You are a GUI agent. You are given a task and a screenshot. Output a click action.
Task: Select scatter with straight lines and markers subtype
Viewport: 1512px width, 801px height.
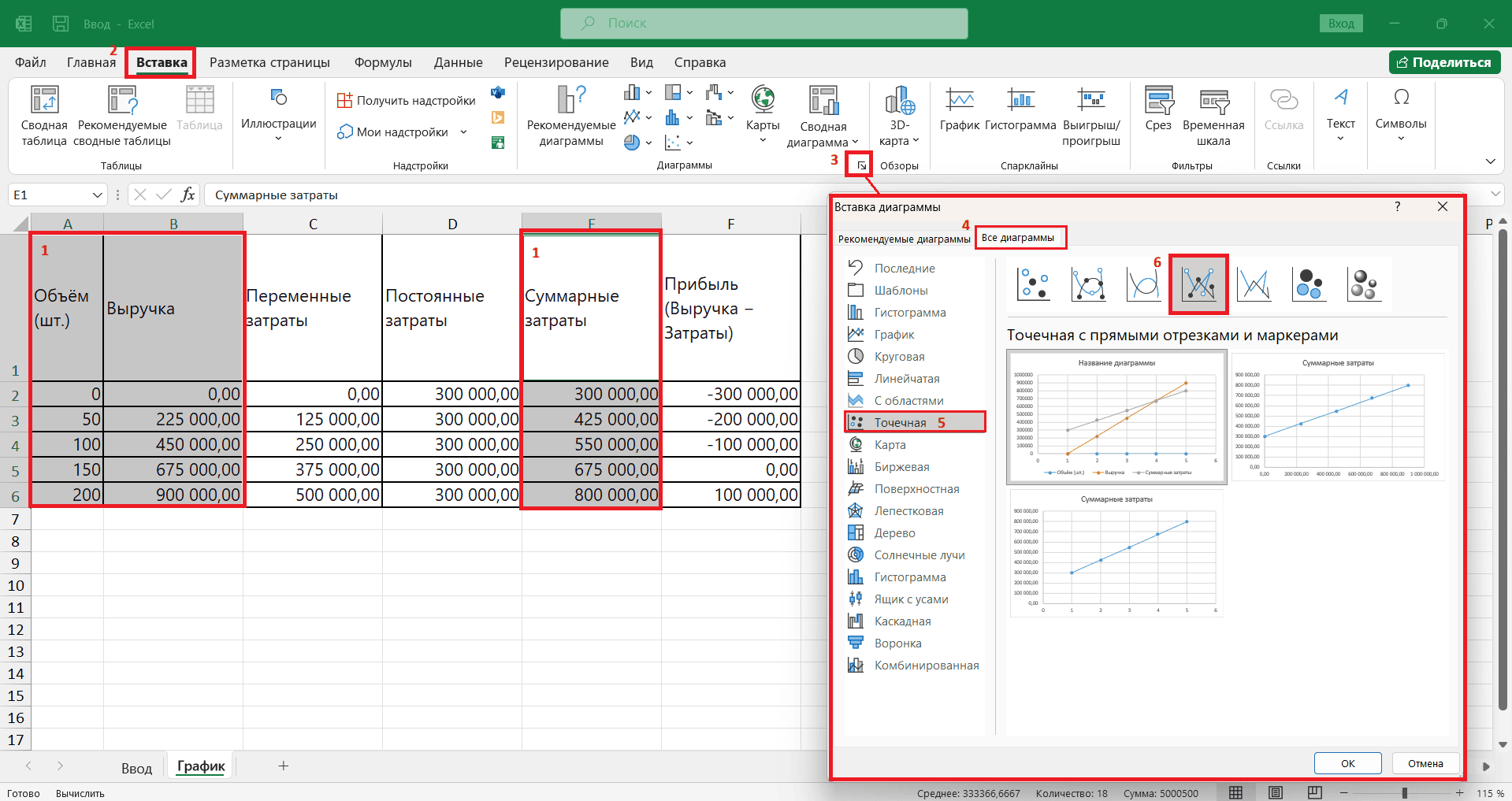click(1198, 284)
